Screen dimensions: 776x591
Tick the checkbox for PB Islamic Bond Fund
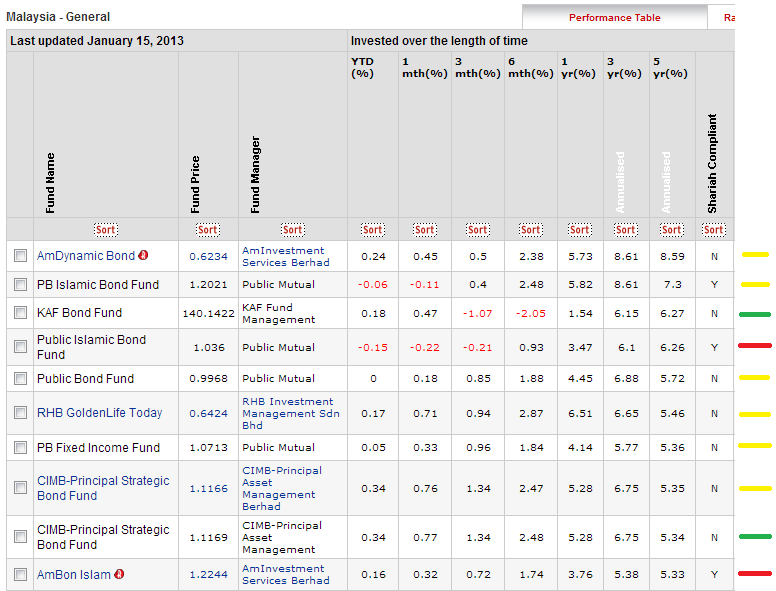coord(20,285)
